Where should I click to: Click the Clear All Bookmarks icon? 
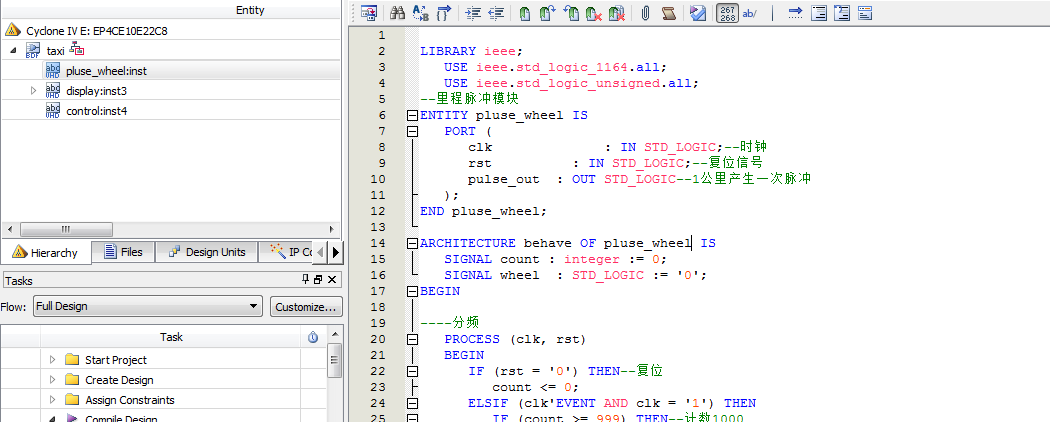pyautogui.click(x=618, y=13)
